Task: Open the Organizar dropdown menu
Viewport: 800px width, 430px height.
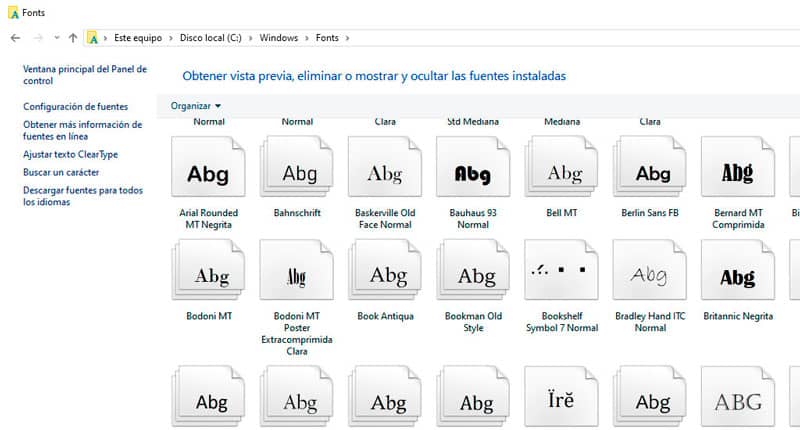Action: click(196, 106)
